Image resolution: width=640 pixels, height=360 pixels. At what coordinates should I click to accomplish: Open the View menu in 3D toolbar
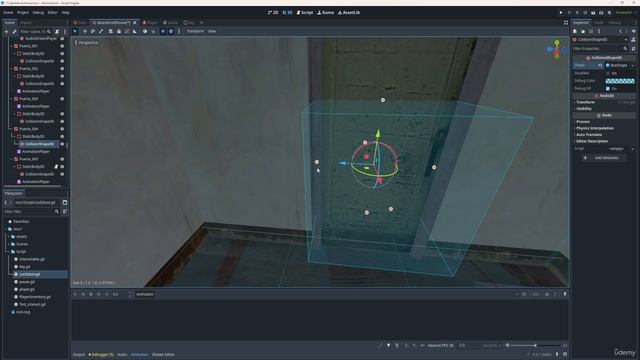pyautogui.click(x=212, y=31)
